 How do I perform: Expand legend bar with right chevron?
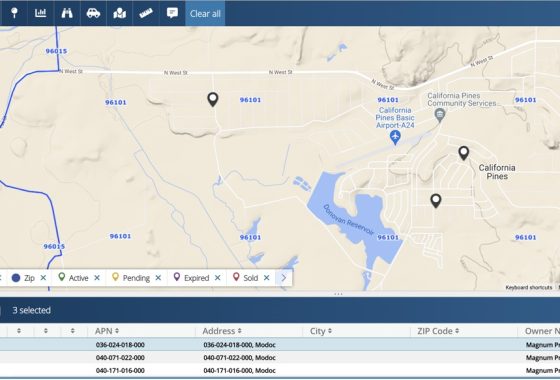[284, 278]
